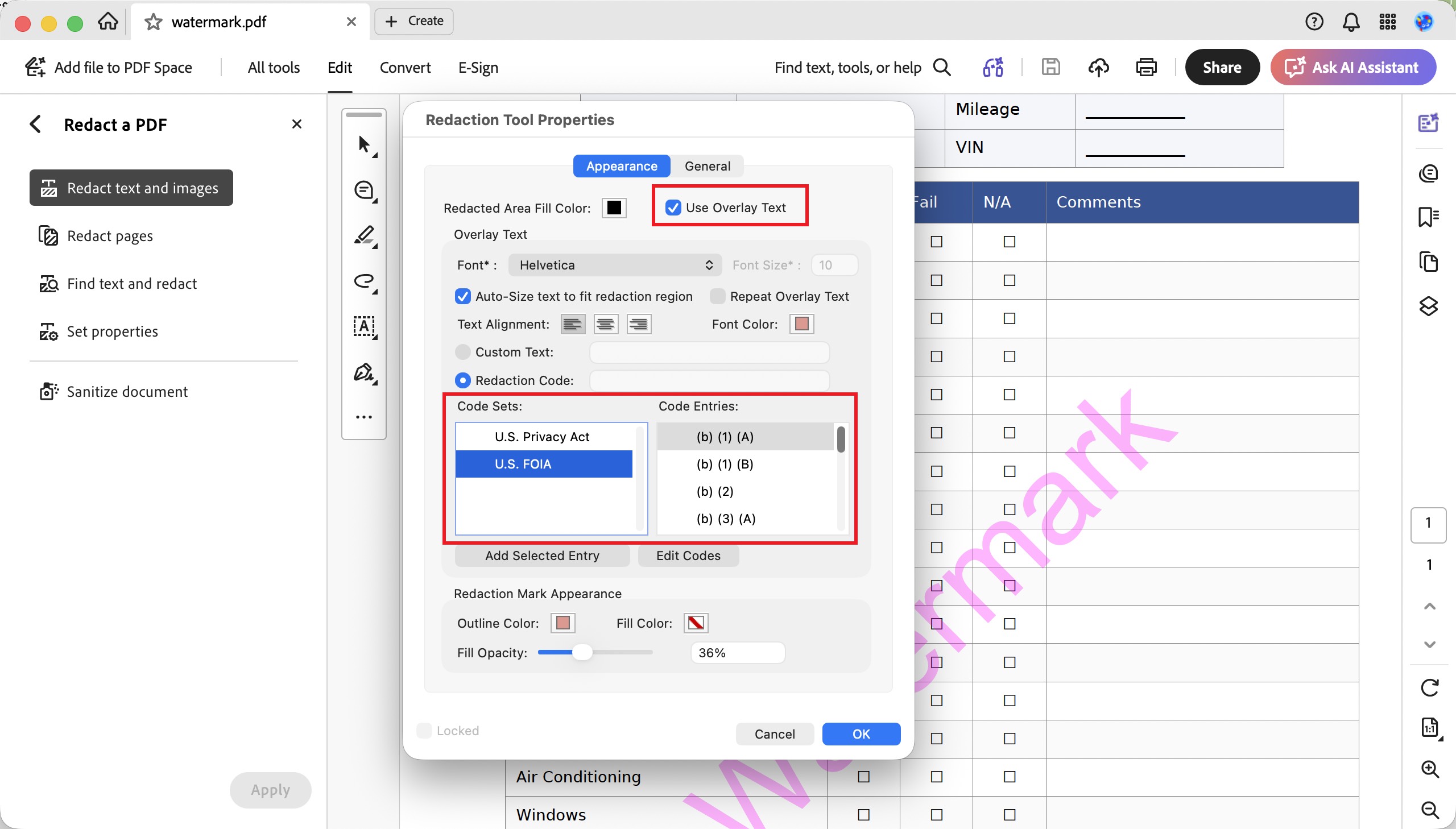Toggle Use Overlay Text checkbox
This screenshot has height=829, width=1456.
(673, 208)
